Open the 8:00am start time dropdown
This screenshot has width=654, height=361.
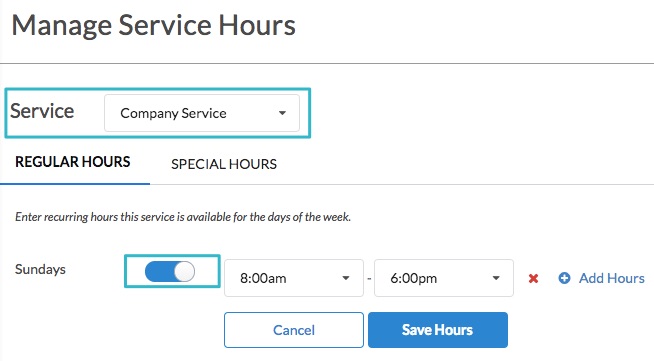pyautogui.click(x=294, y=278)
